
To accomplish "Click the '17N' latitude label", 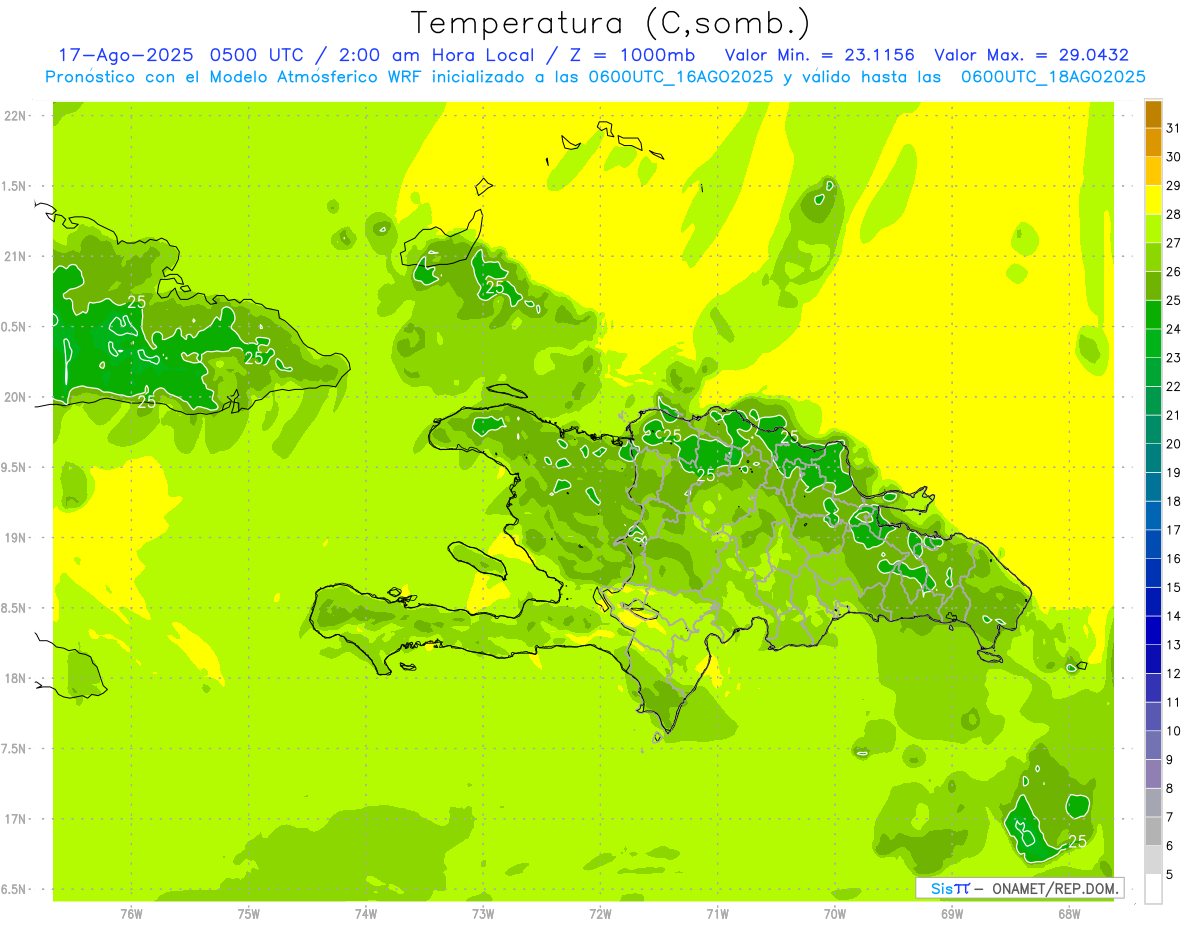I will [x=15, y=819].
